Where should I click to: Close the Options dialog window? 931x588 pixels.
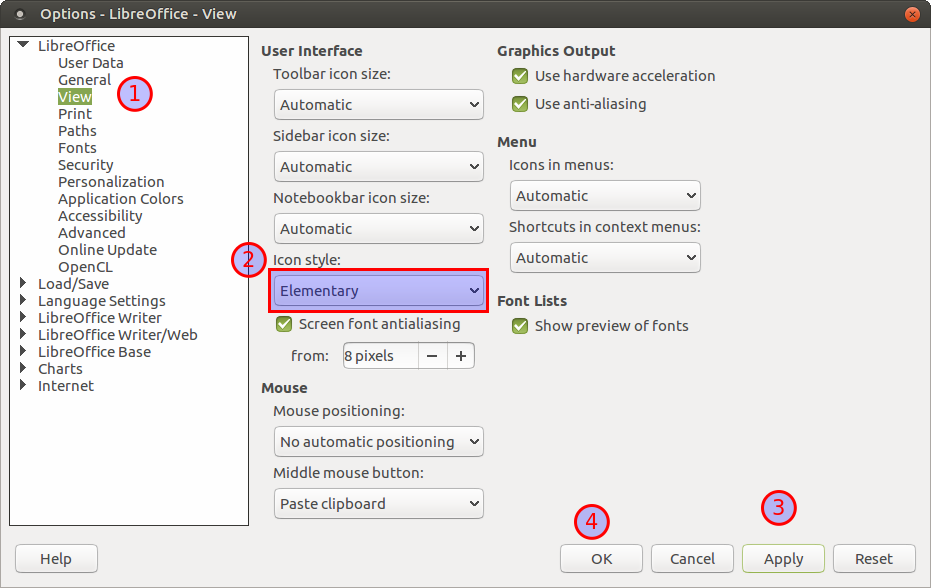(x=913, y=14)
